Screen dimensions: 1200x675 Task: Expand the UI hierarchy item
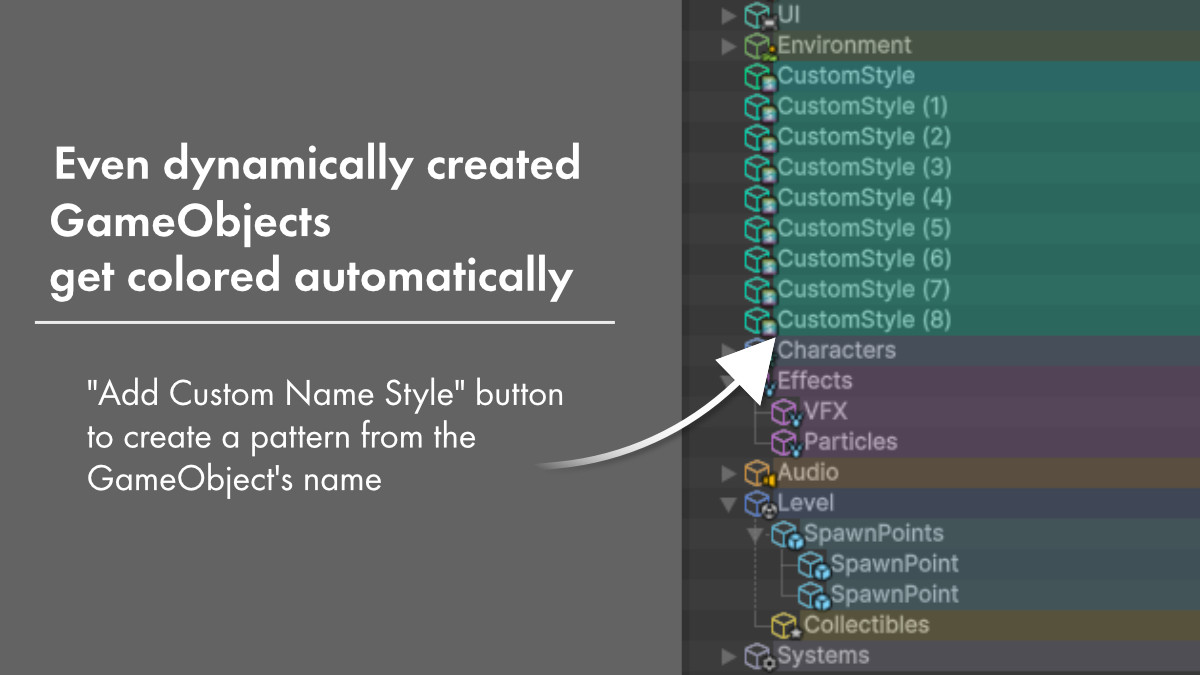728,16
